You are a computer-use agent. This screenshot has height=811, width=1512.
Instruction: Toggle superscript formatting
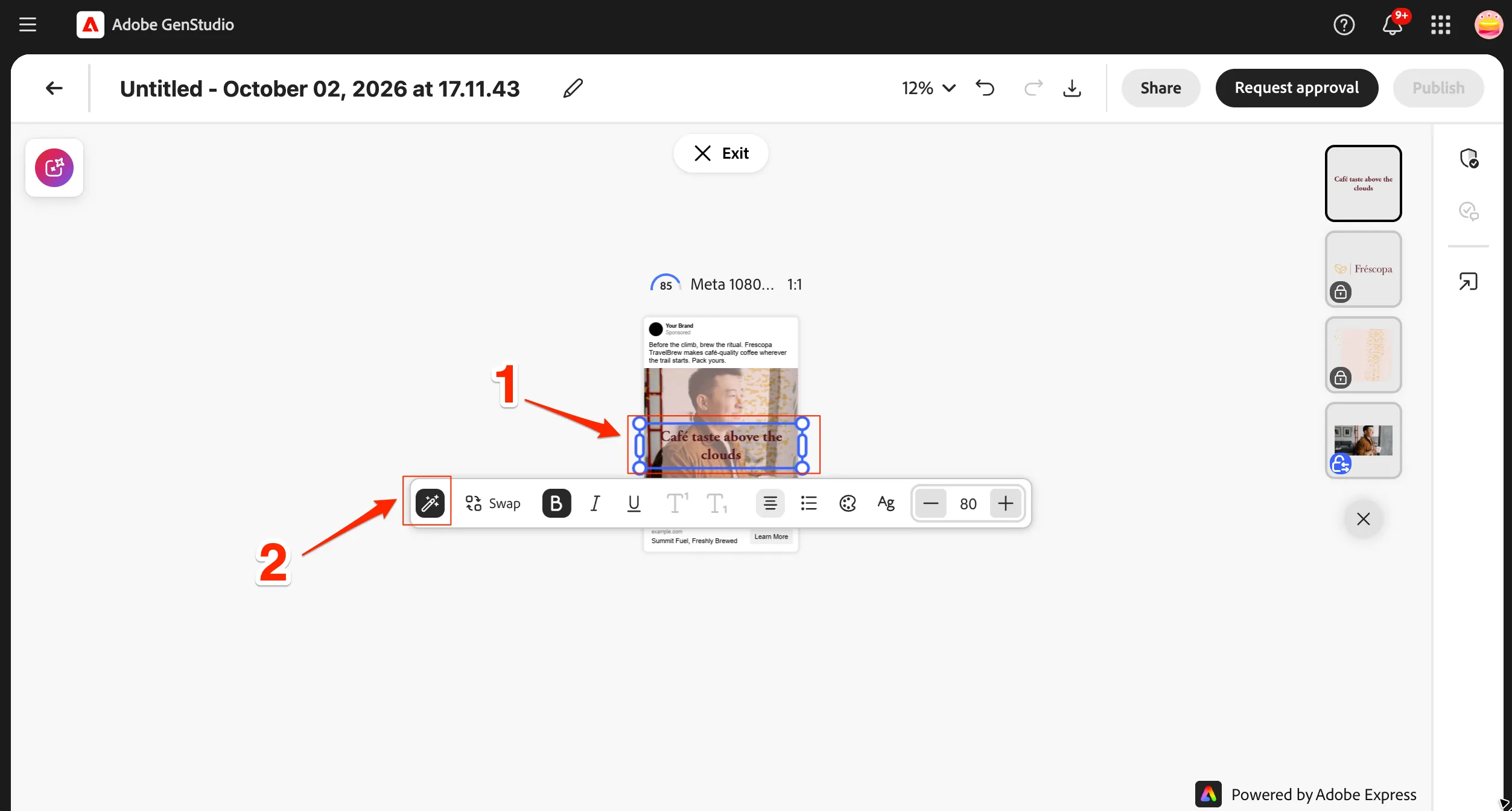point(677,503)
